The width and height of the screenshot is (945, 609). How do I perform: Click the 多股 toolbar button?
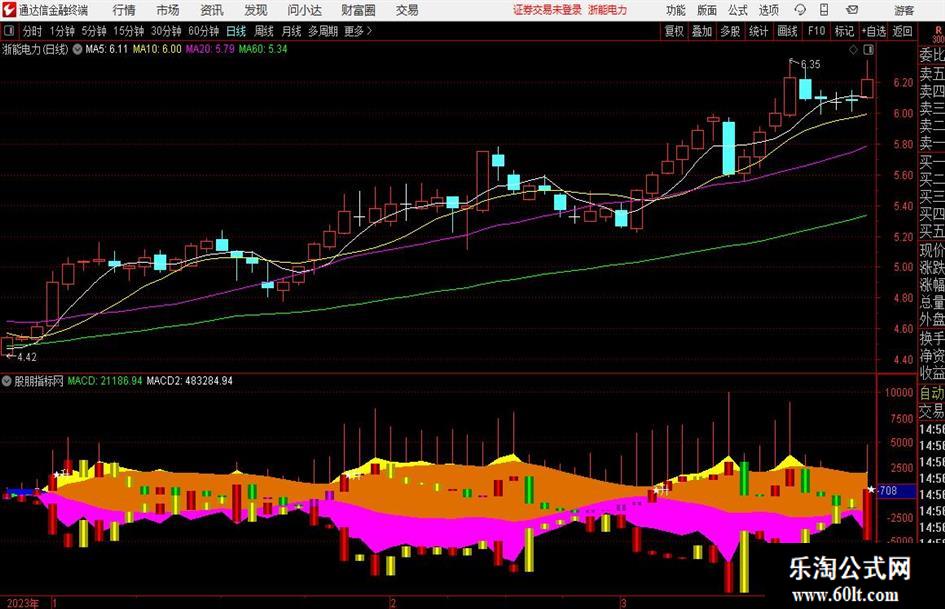click(730, 31)
